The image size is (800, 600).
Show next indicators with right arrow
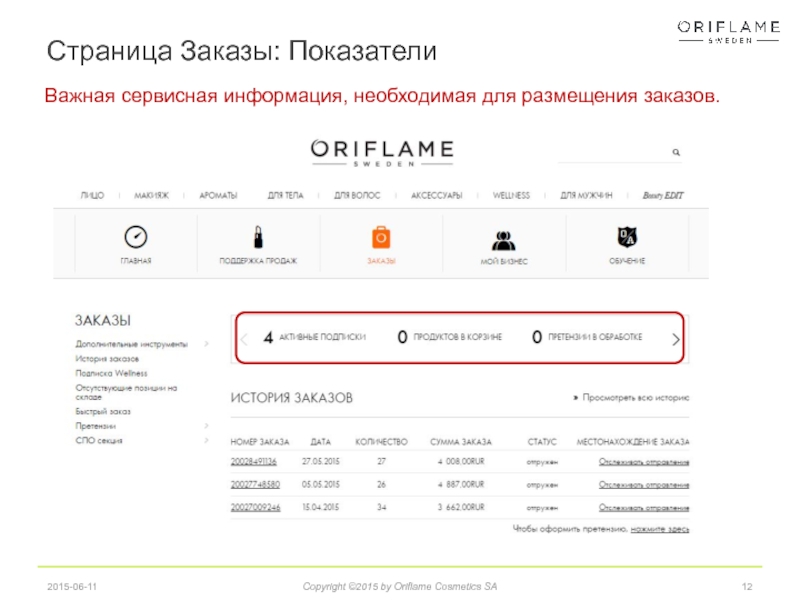coord(676,339)
